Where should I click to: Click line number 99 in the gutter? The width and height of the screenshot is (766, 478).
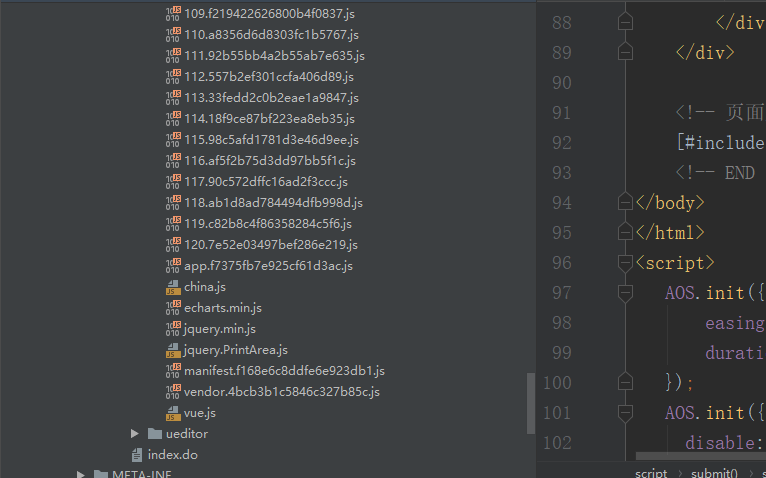[x=562, y=352]
